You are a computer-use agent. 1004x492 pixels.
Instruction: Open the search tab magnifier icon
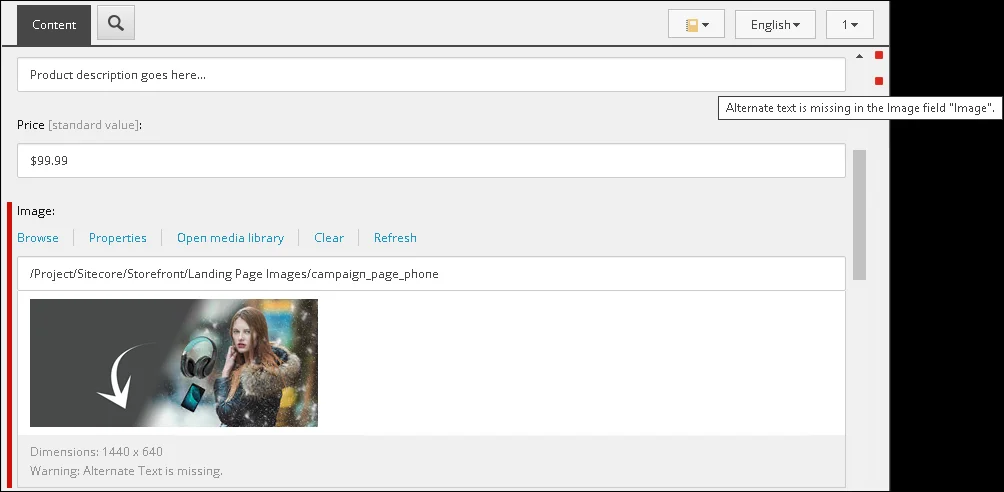pyautogui.click(x=116, y=23)
